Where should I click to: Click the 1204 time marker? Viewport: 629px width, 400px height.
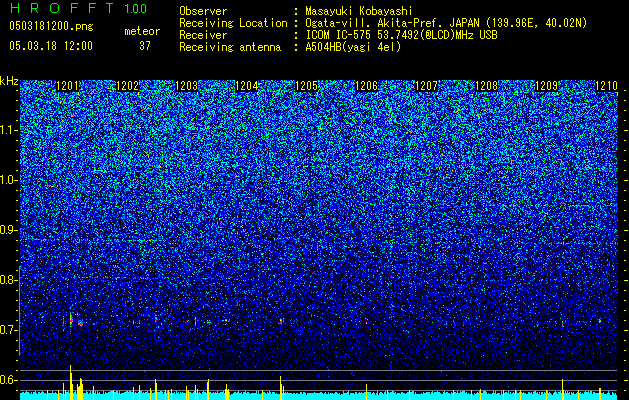[x=246, y=86]
